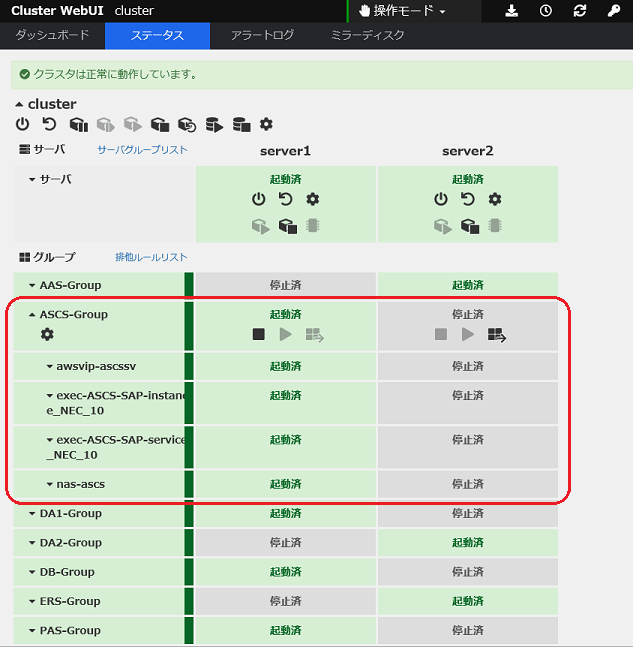Expand the AAS-Group row

32,285
